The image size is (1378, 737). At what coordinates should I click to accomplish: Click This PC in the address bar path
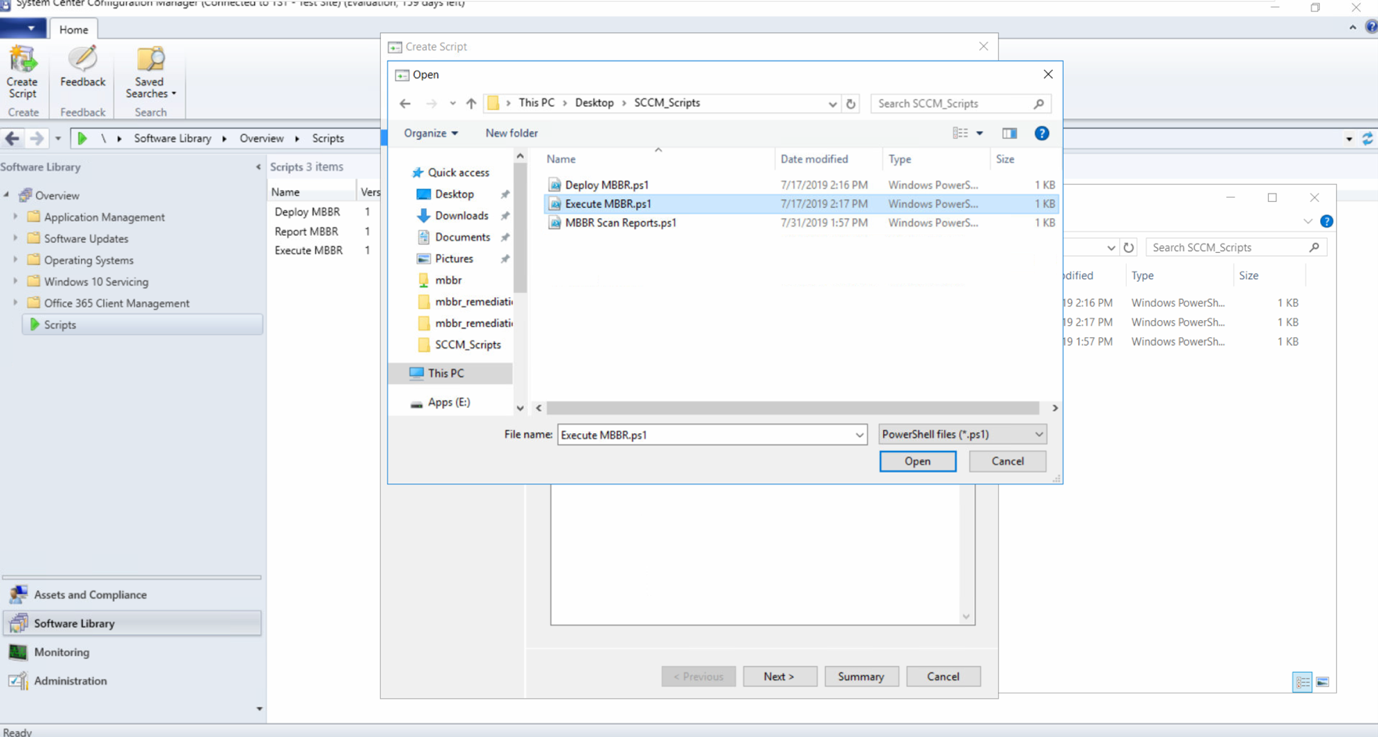pyautogui.click(x=536, y=103)
